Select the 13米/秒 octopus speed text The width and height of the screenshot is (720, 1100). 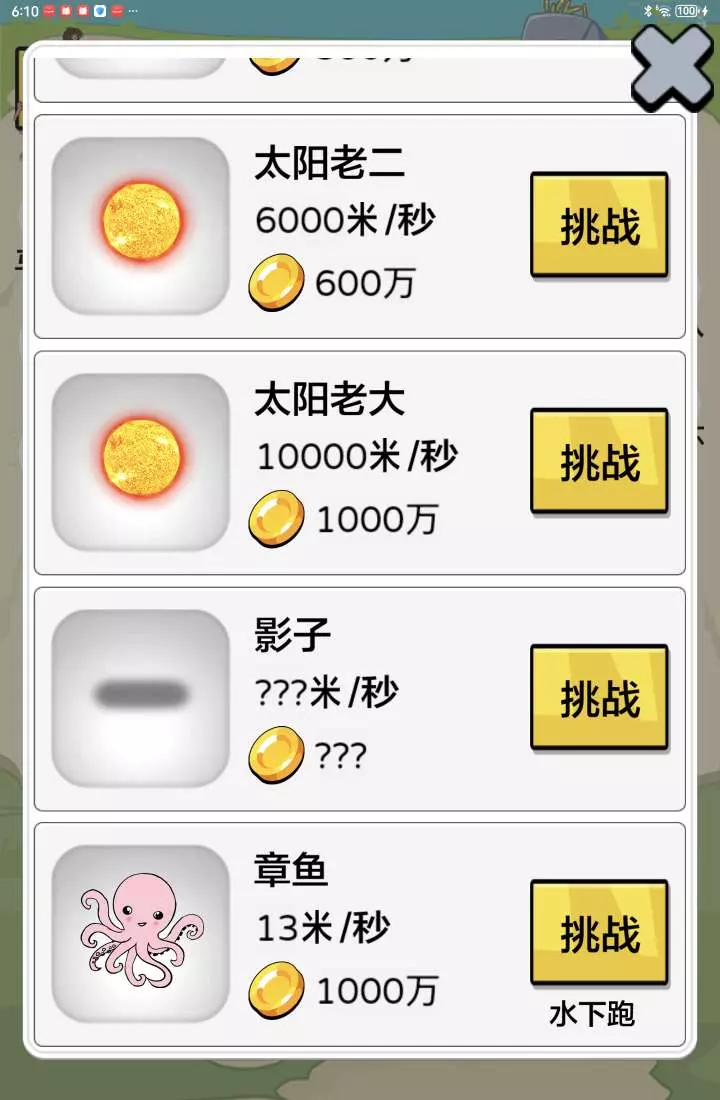pyautogui.click(x=324, y=927)
